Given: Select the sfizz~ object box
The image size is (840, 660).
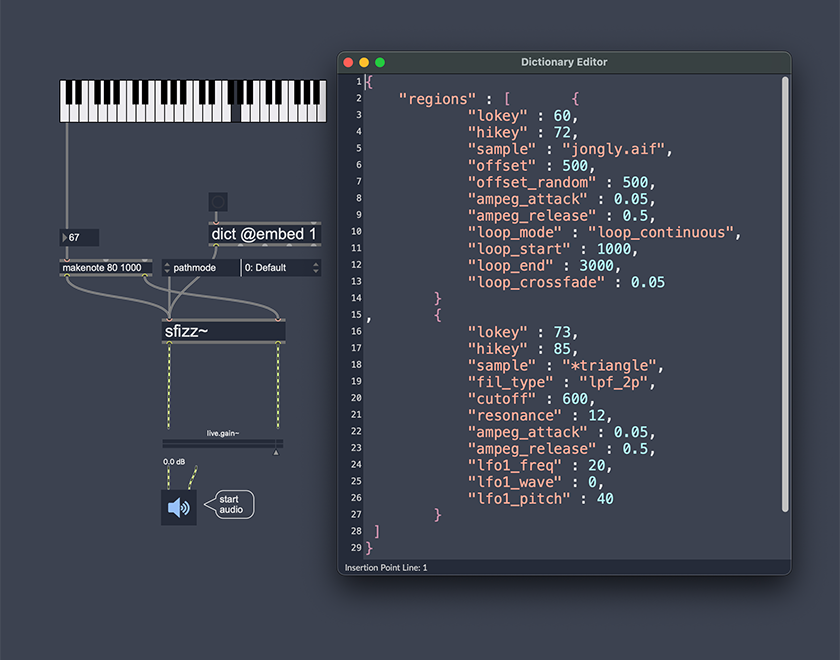Looking at the screenshot, I should point(223,331).
